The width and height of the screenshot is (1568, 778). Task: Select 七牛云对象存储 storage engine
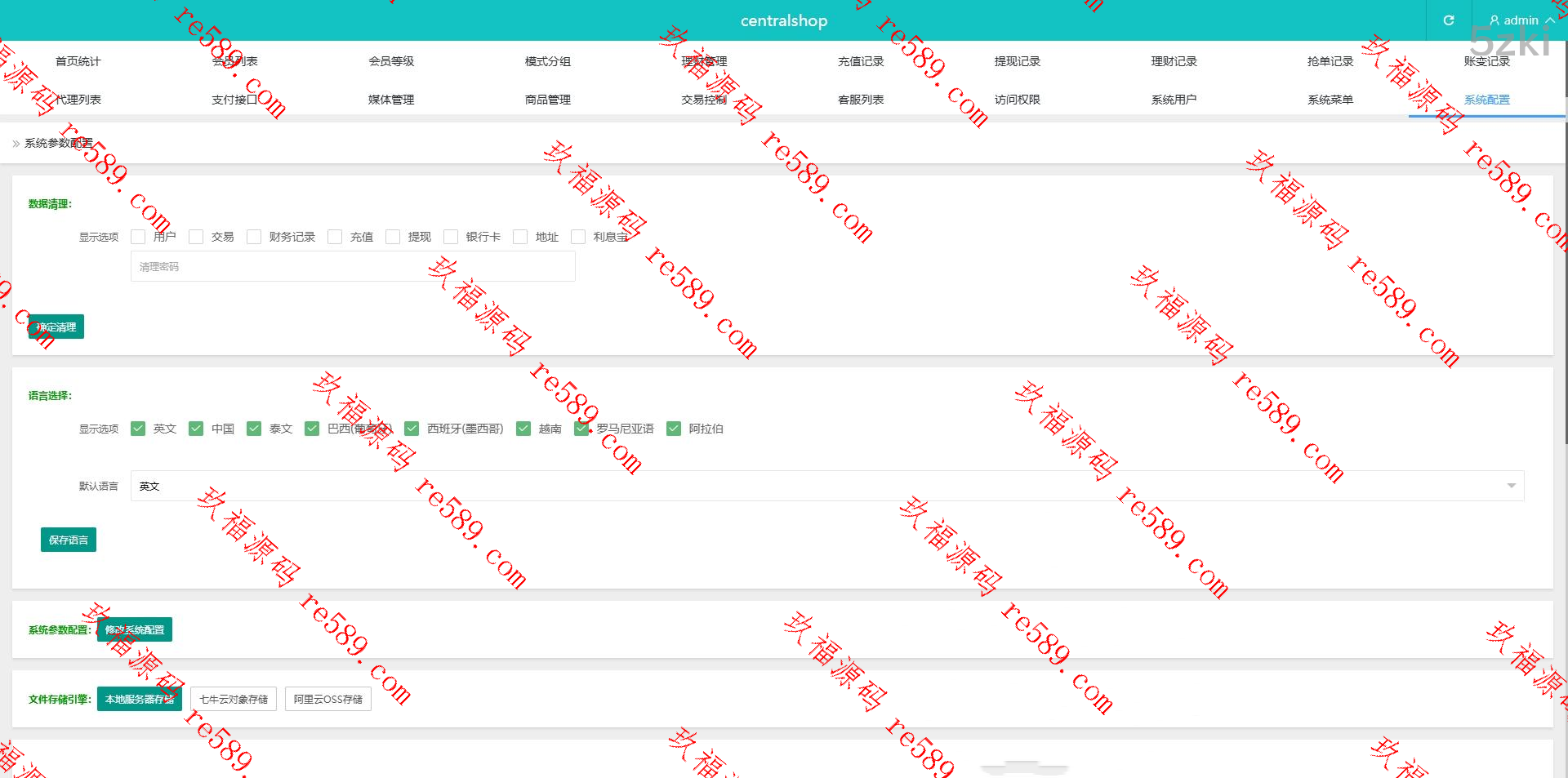point(234,699)
